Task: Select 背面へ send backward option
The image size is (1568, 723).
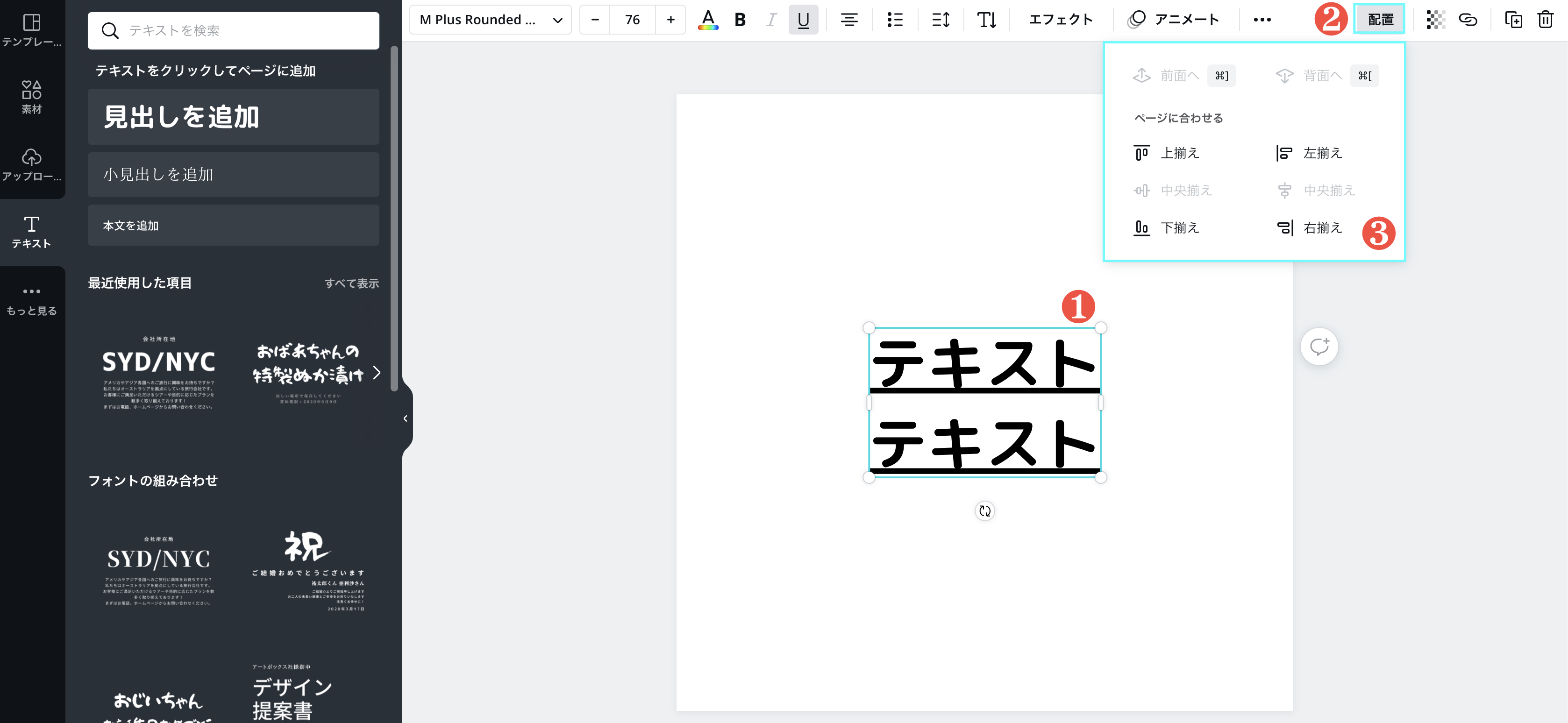Action: click(1326, 76)
